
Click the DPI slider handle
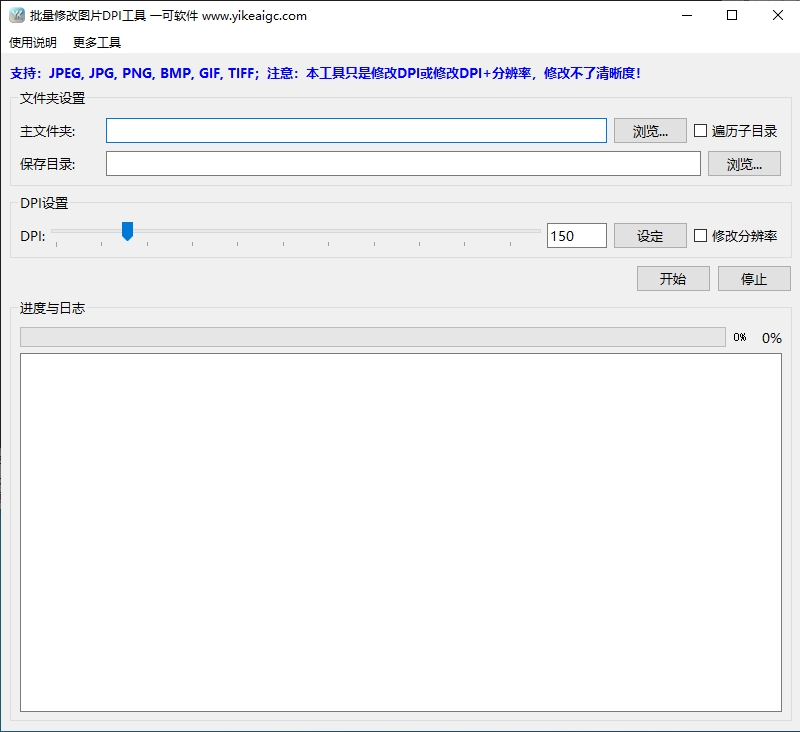[x=128, y=231]
